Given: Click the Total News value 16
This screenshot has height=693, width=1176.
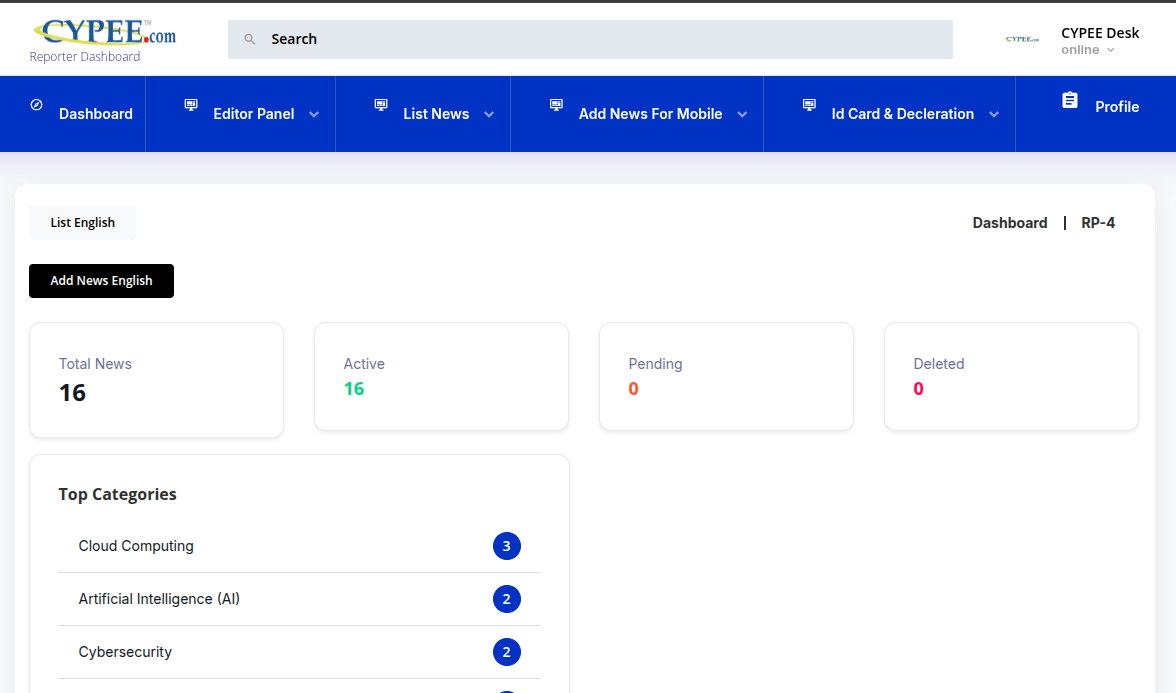Looking at the screenshot, I should (x=73, y=393).
